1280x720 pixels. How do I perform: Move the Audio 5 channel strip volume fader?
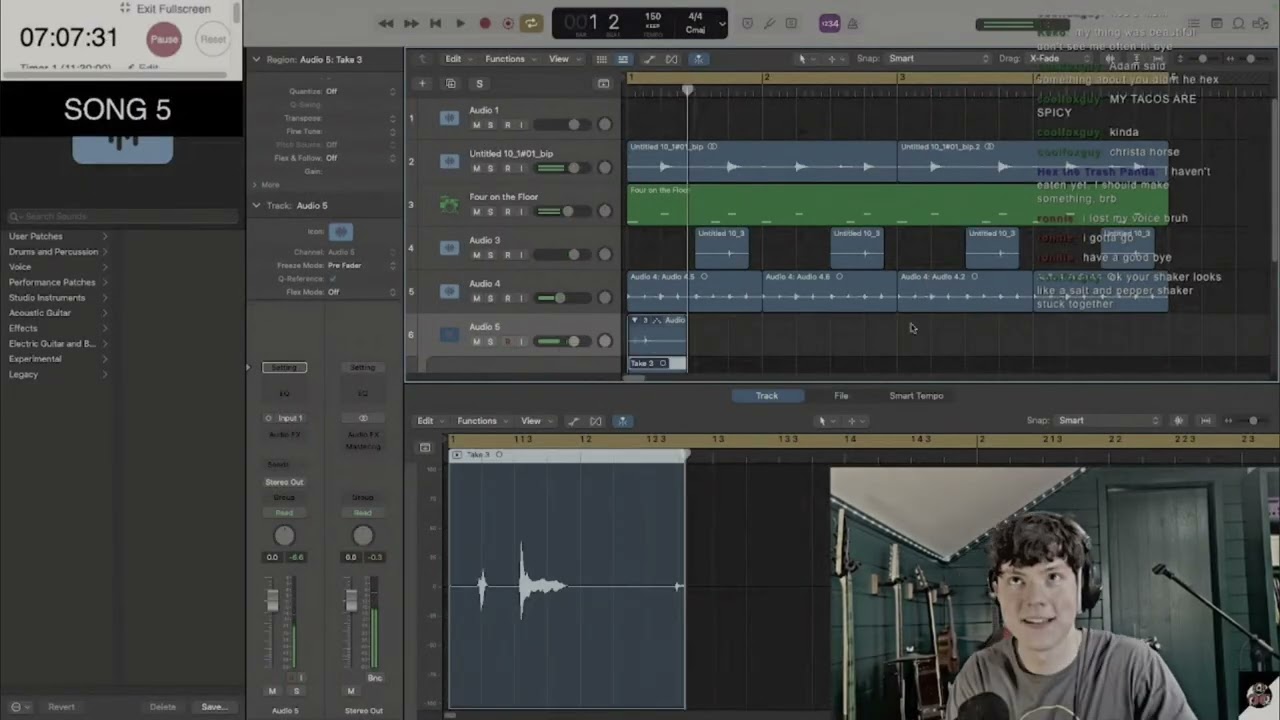tap(272, 600)
